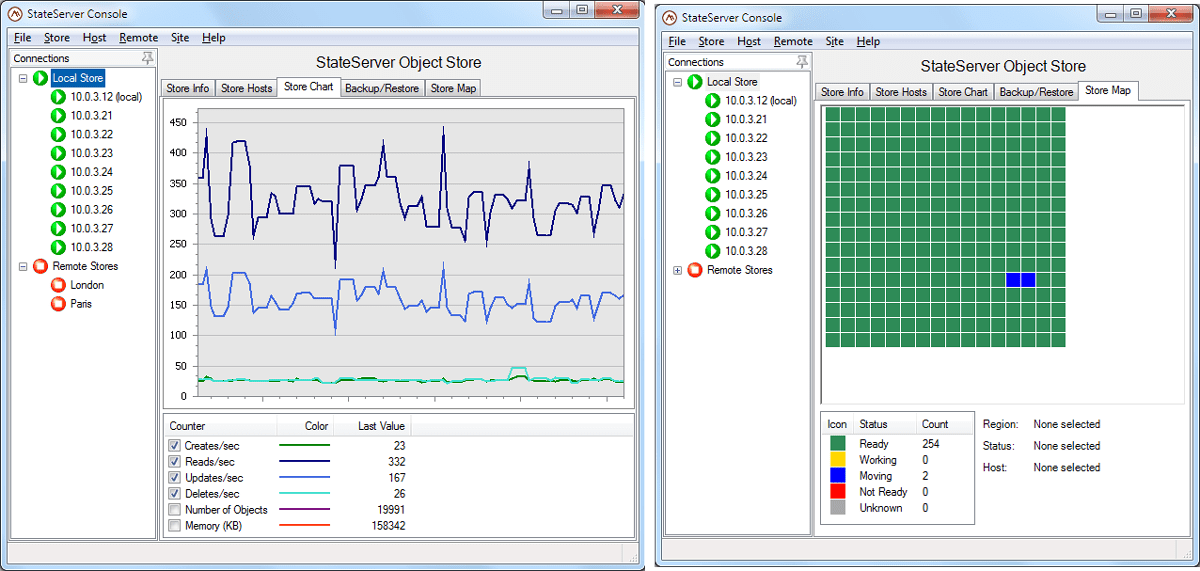Switch to Store Info tab in left window
Image resolution: width=1200 pixels, height=571 pixels.
[188, 88]
